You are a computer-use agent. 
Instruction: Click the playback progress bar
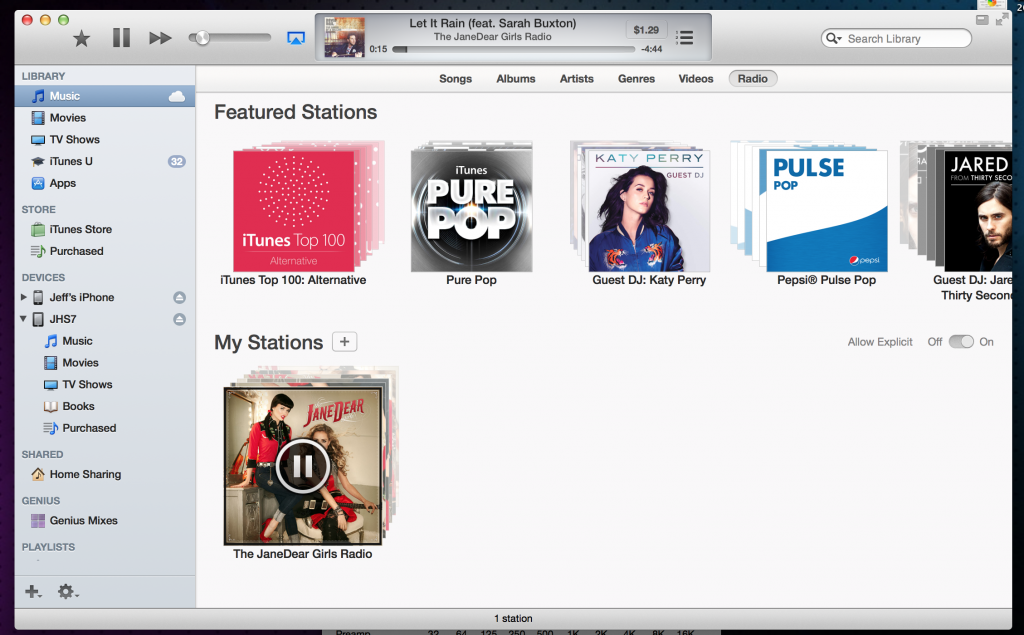(x=513, y=49)
